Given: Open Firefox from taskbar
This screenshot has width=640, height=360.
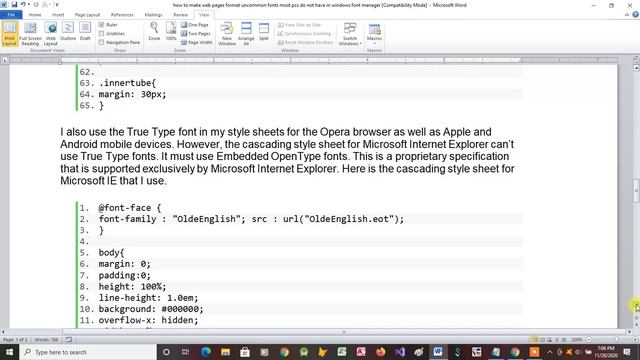Looking at the screenshot, I should click(380, 352).
